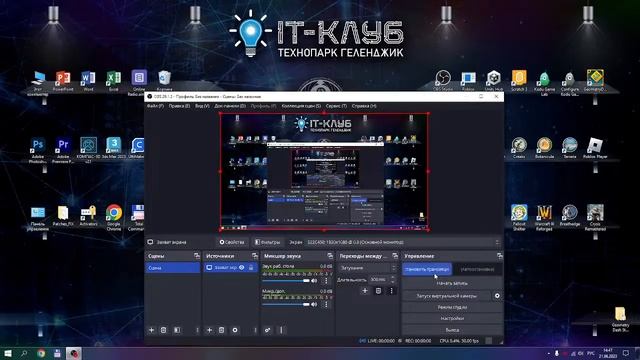Mute microphone speaker icon

pos(314,304)
